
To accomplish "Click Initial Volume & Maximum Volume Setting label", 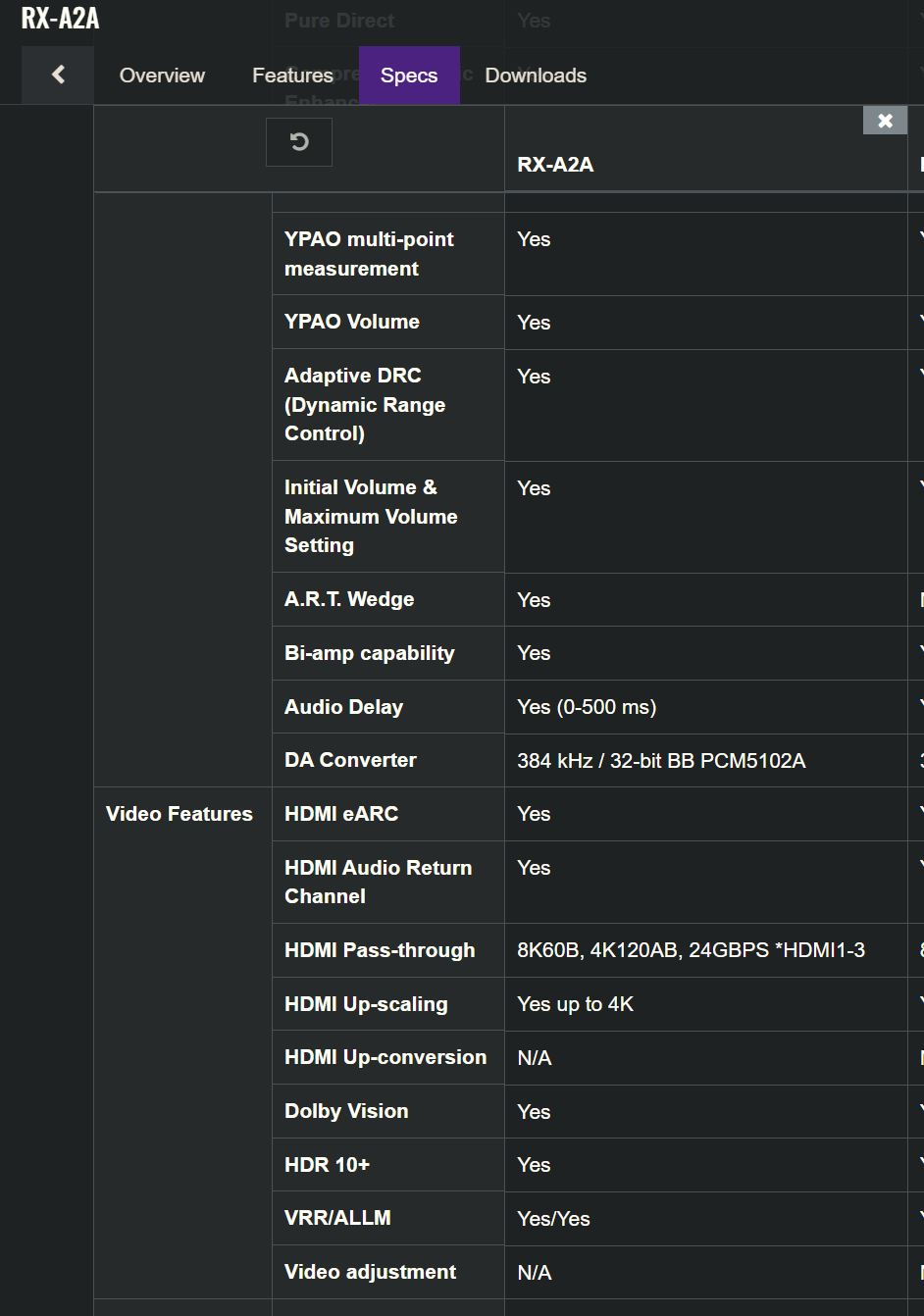I will pyautogui.click(x=371, y=516).
